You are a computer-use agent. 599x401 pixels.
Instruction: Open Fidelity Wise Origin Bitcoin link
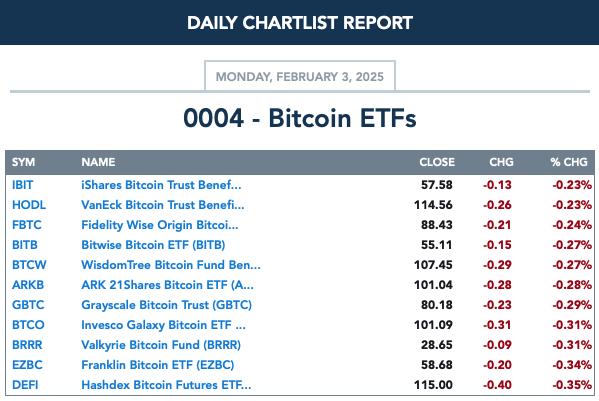click(x=160, y=225)
